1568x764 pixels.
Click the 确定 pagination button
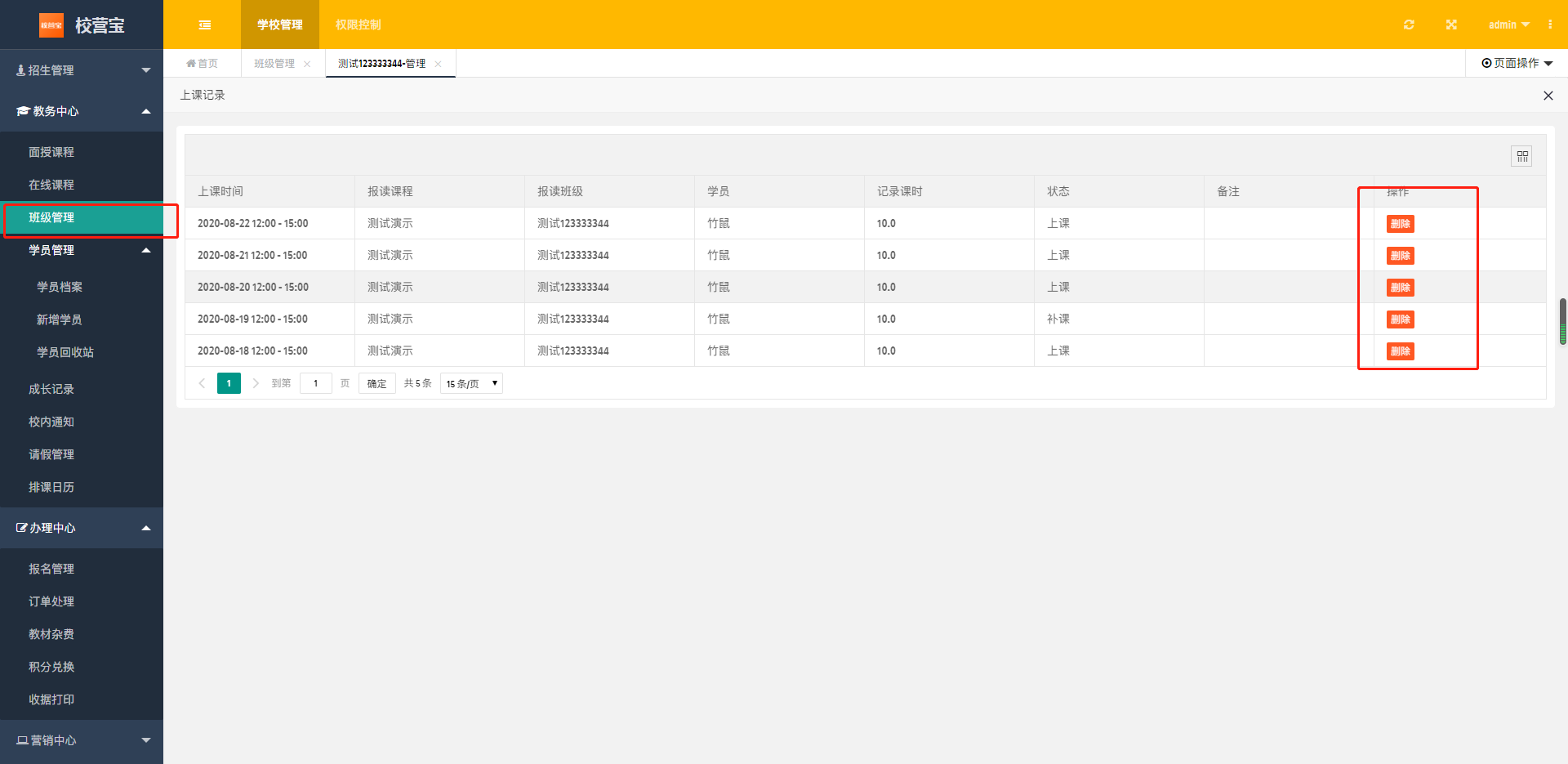click(x=376, y=383)
